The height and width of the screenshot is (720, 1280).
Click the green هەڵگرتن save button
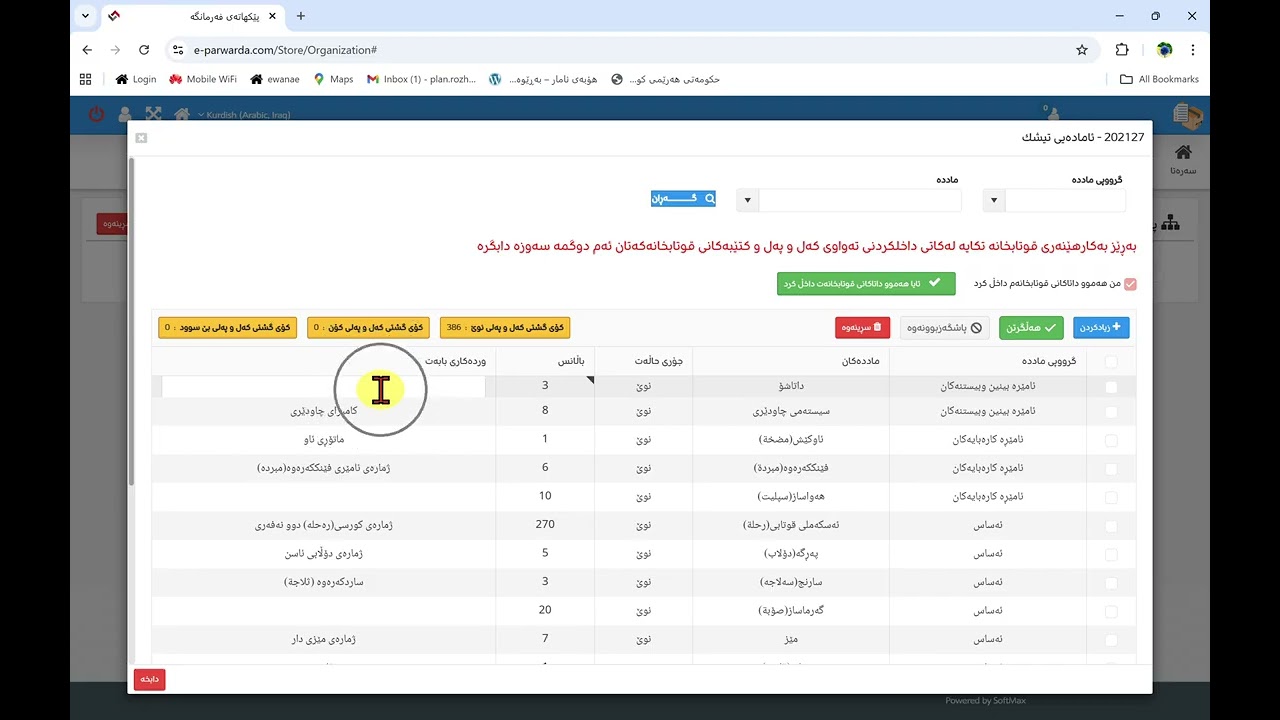coord(1031,327)
